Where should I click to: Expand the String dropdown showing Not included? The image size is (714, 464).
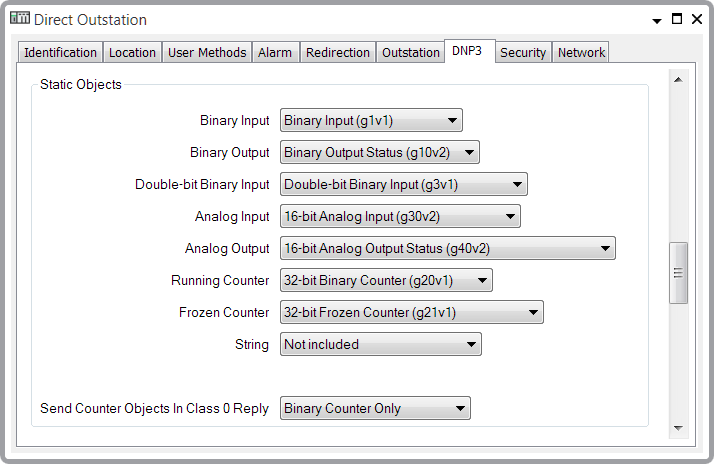pos(380,345)
